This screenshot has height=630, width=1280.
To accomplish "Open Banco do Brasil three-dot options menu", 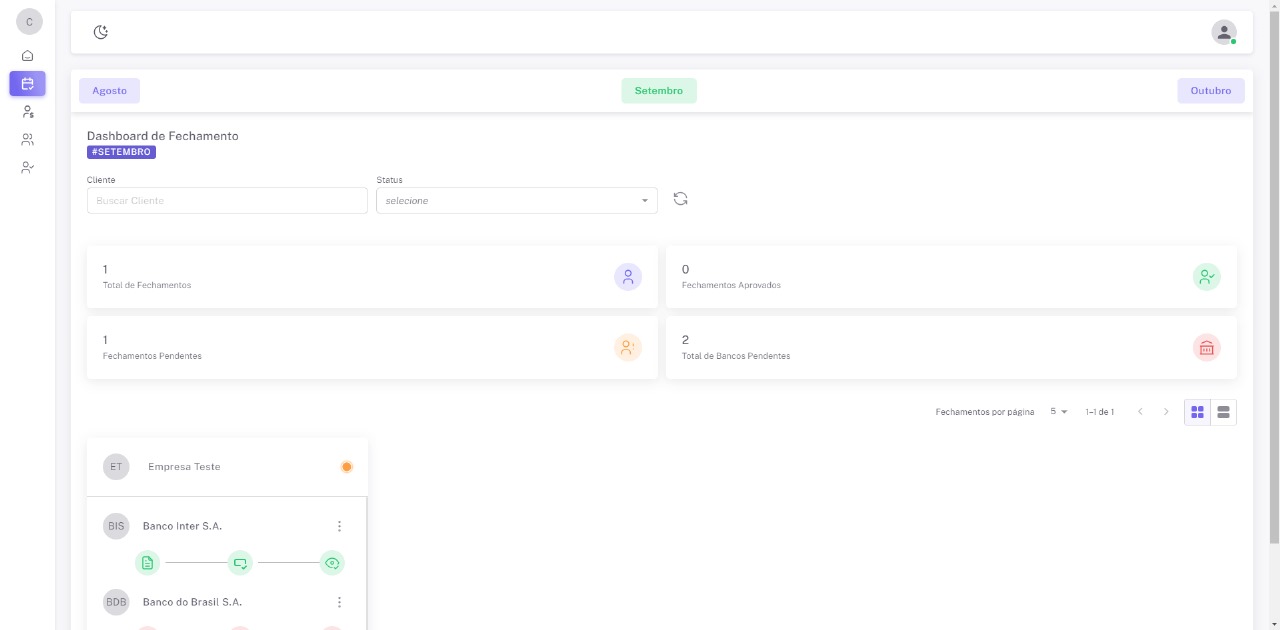I will click(339, 602).
